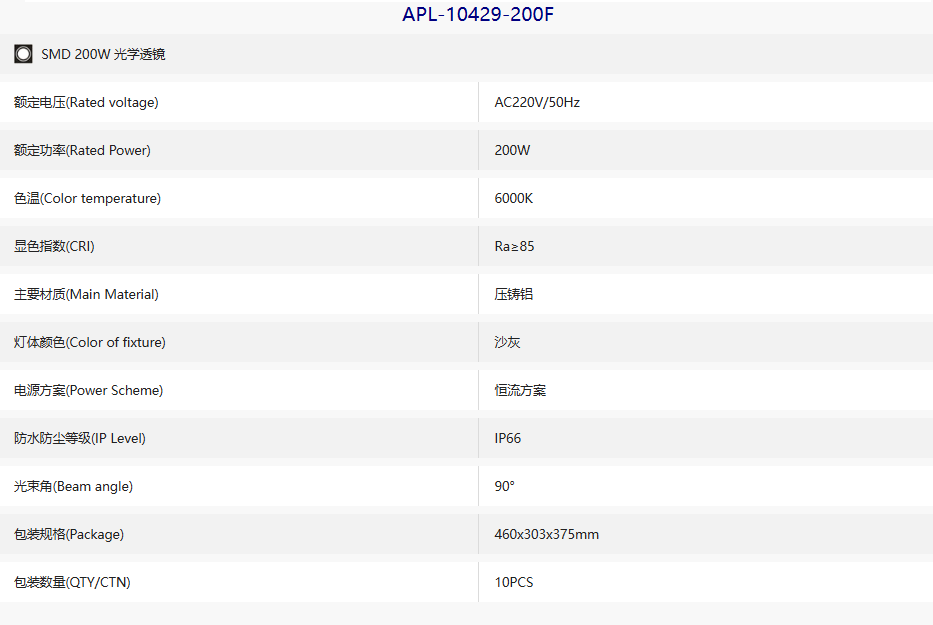Select the 电源方案(Power Scheme) label

coord(89,390)
